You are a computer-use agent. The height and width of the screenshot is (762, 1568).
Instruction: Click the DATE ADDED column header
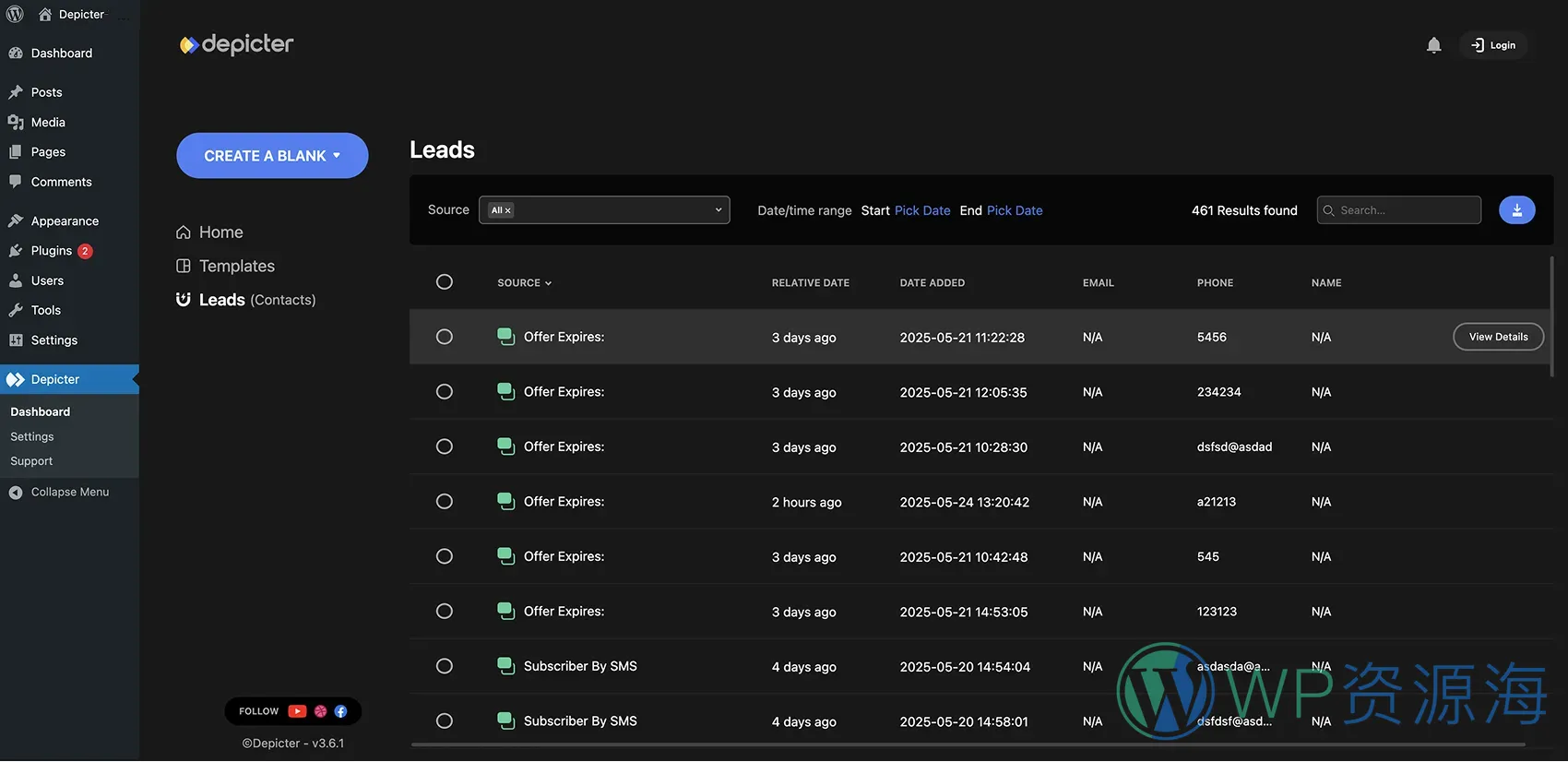click(x=932, y=283)
